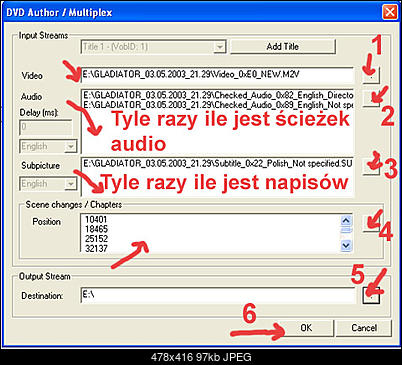Click the Destination path field

coord(218,295)
